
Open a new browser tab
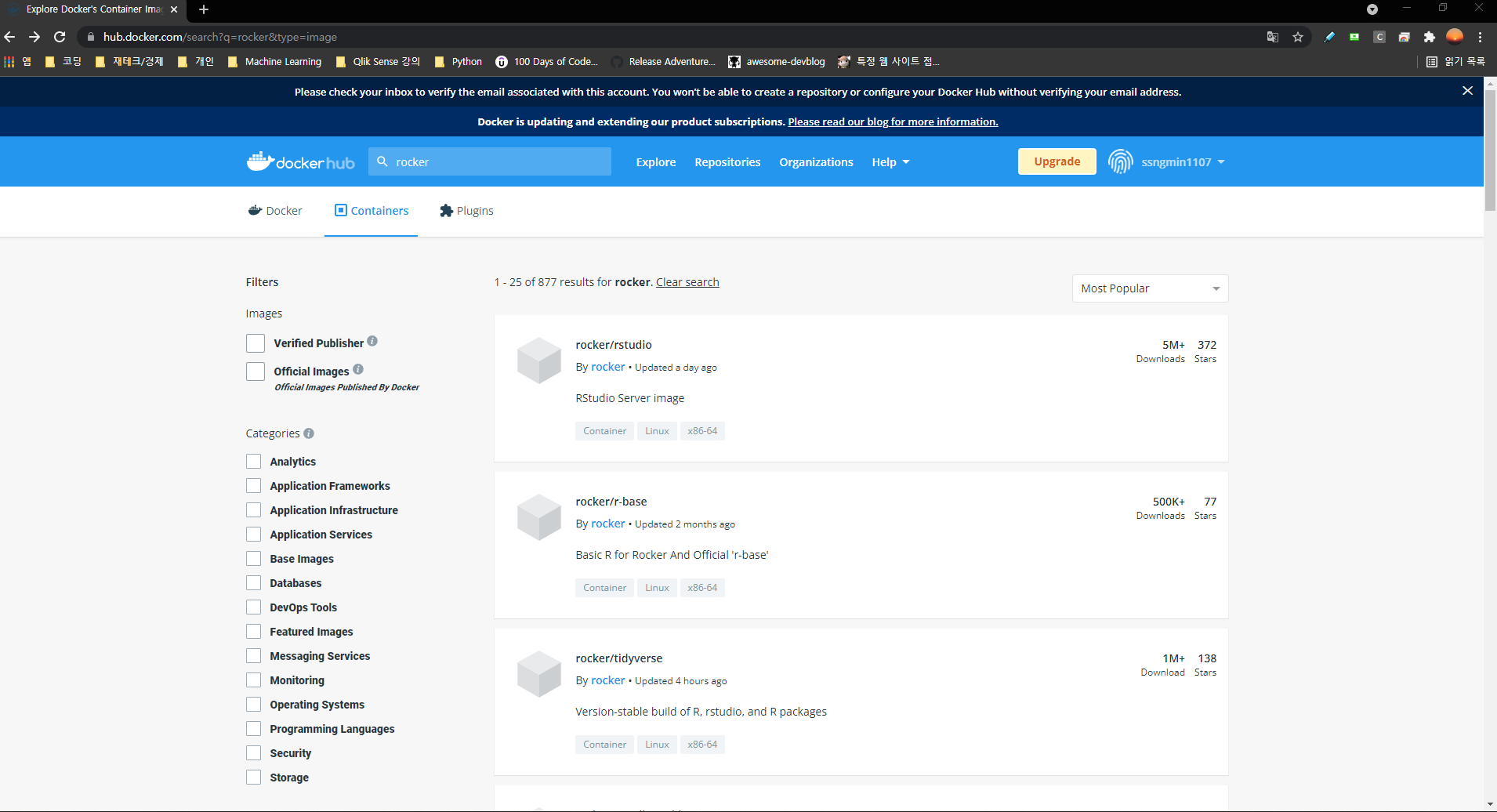point(204,9)
